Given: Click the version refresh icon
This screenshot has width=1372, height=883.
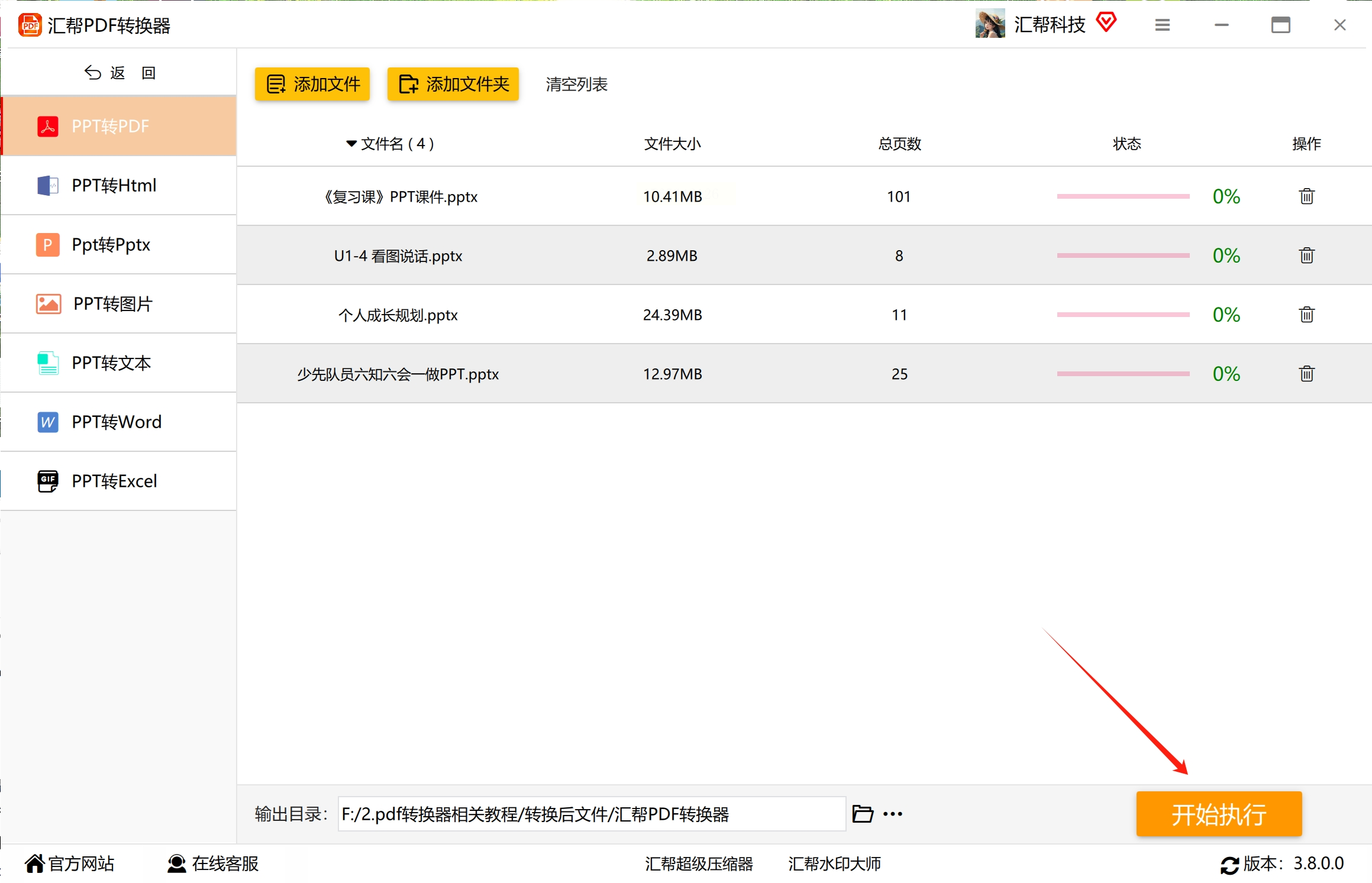Looking at the screenshot, I should 1229,865.
